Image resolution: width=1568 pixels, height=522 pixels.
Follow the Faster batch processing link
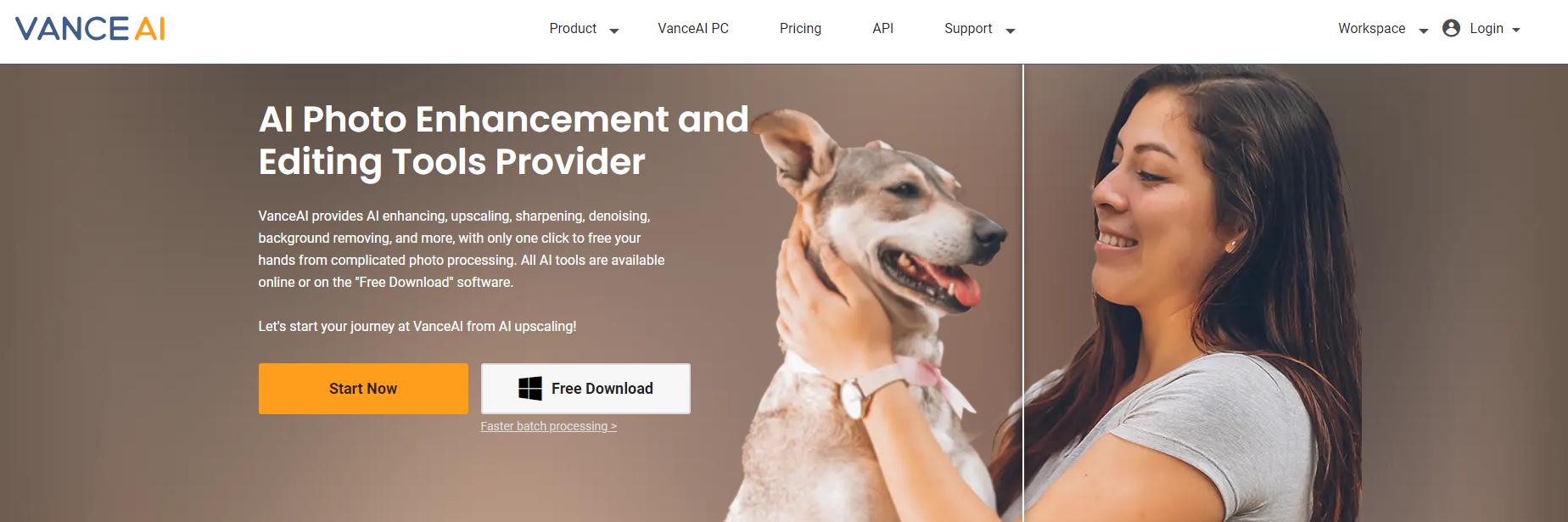click(x=548, y=426)
